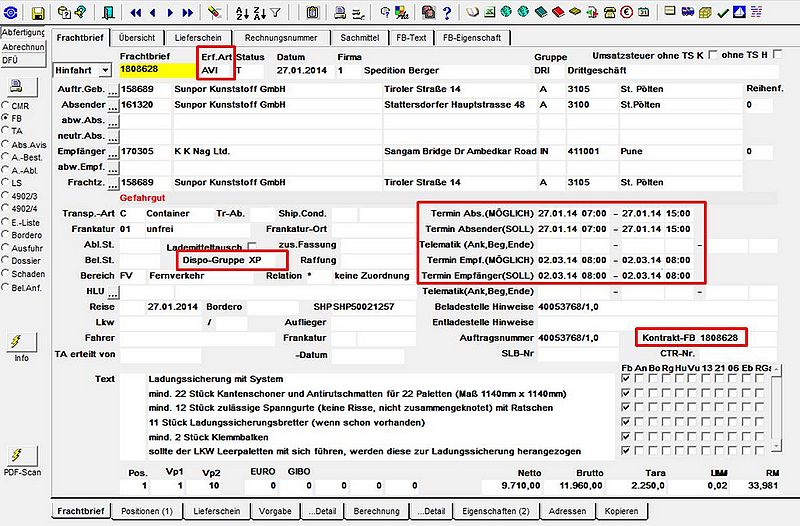
Task: Select the E.-Liste radio button
Action: point(5,222)
